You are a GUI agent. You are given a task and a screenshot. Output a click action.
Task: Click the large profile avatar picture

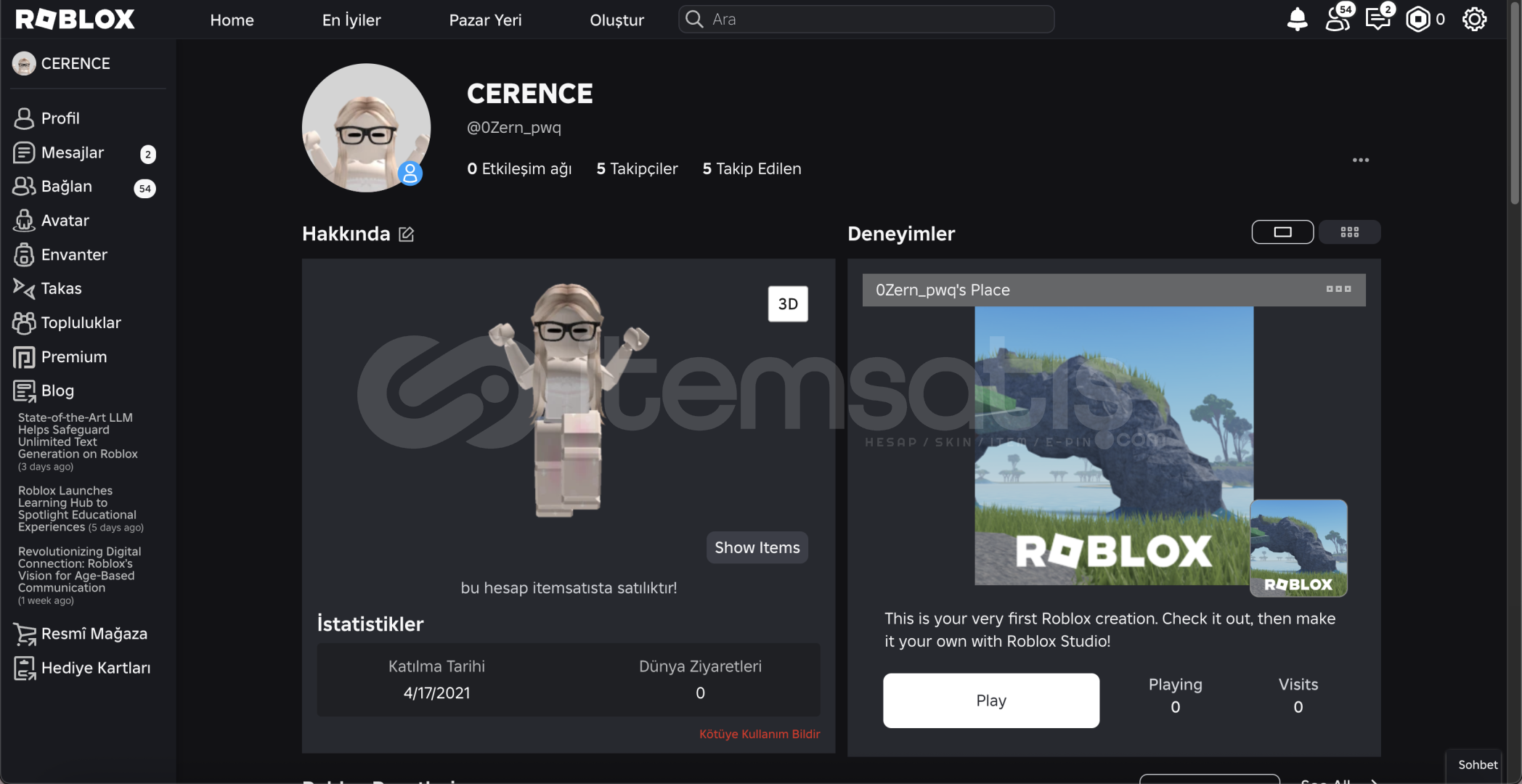pyautogui.click(x=366, y=128)
